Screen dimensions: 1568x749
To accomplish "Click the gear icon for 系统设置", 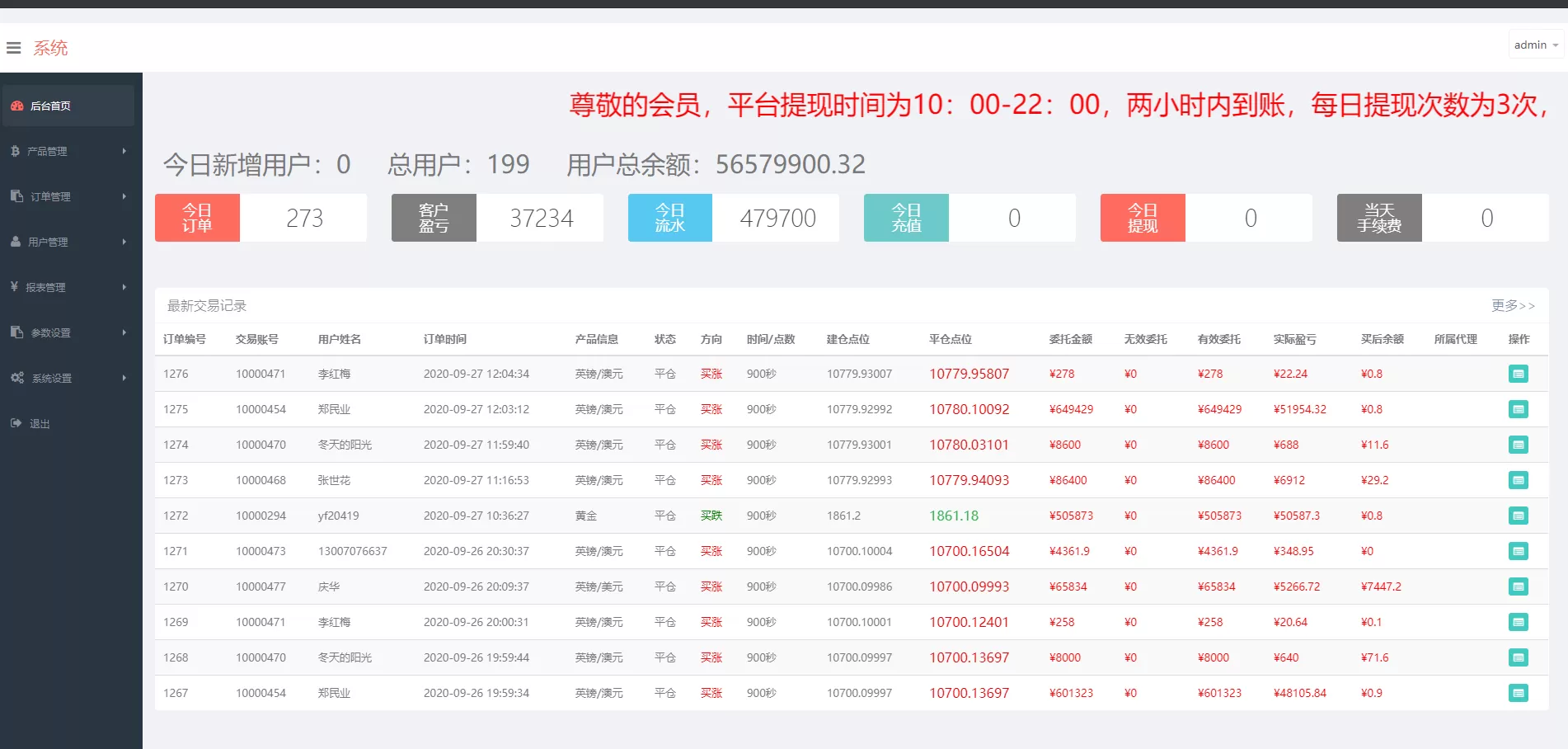I will pos(16,378).
